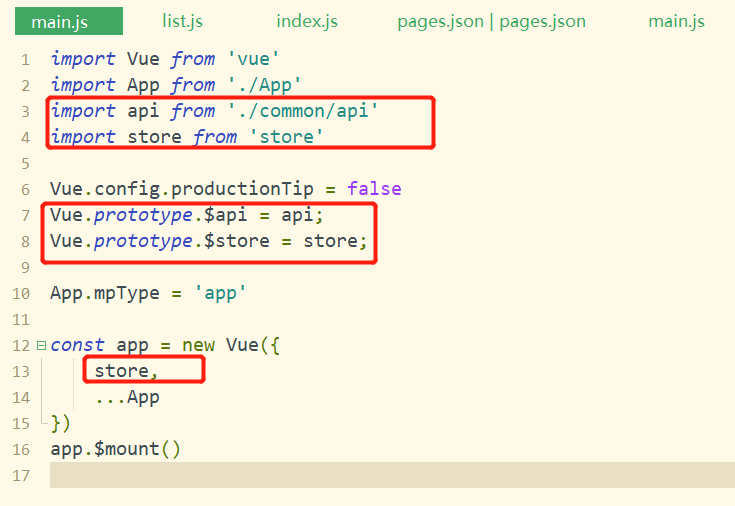Collapse the code fold at line 12
The image size is (735, 506).
coord(40,346)
